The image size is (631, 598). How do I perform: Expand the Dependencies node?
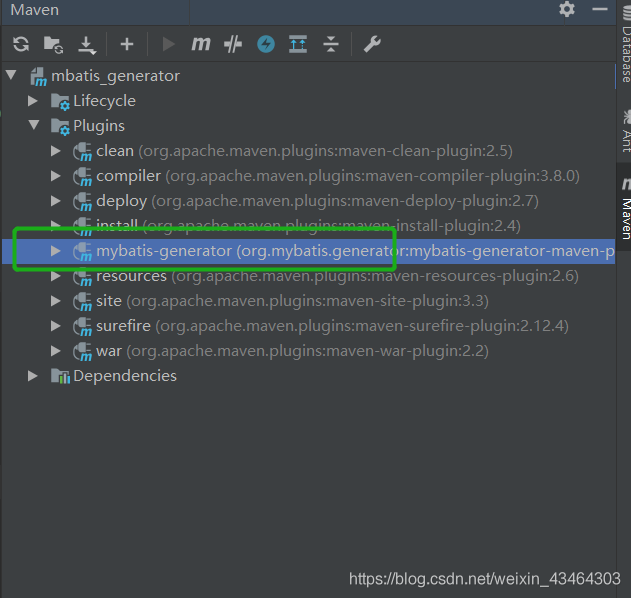[x=33, y=376]
